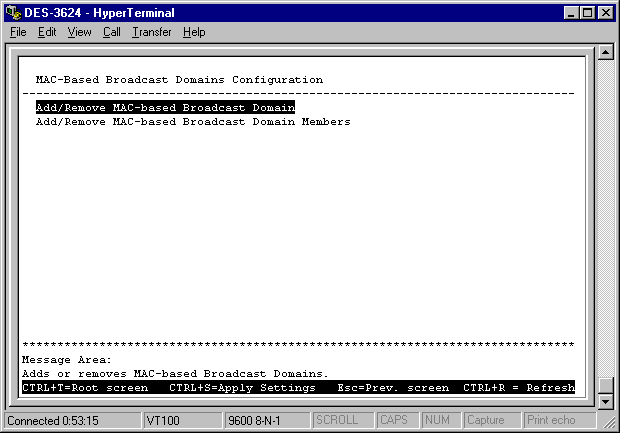Open the Call menu
620x433 pixels.
[x=111, y=32]
